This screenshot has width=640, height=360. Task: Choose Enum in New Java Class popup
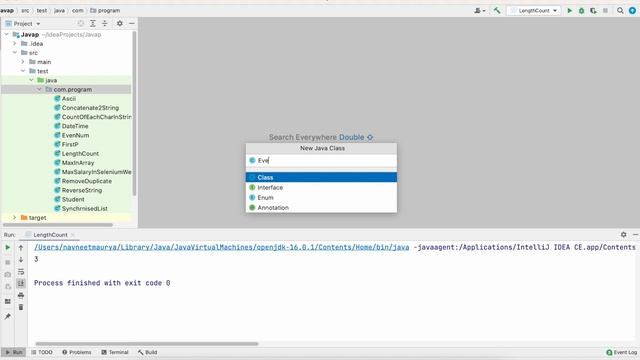(x=321, y=198)
